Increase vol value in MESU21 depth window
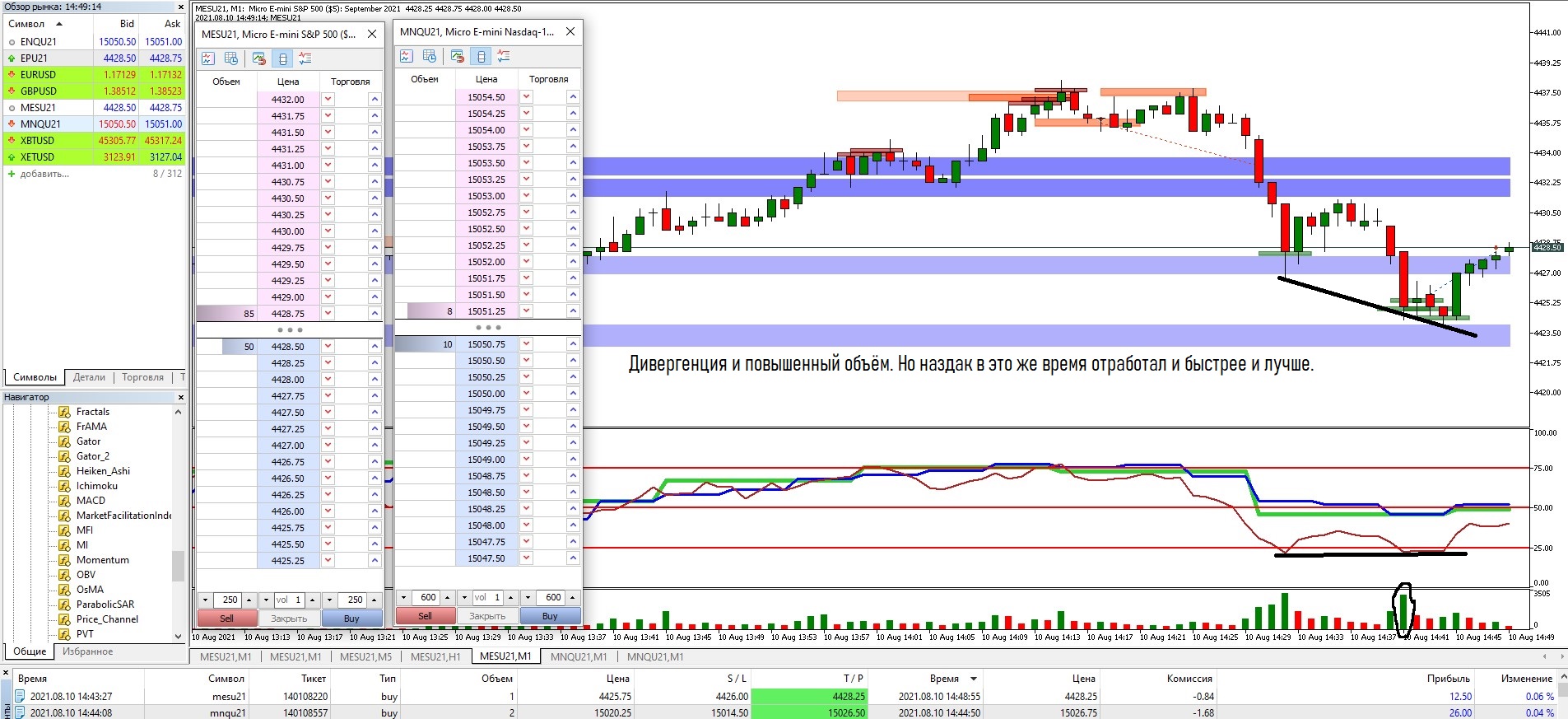Screen dimensions: 1568x719 313,600
